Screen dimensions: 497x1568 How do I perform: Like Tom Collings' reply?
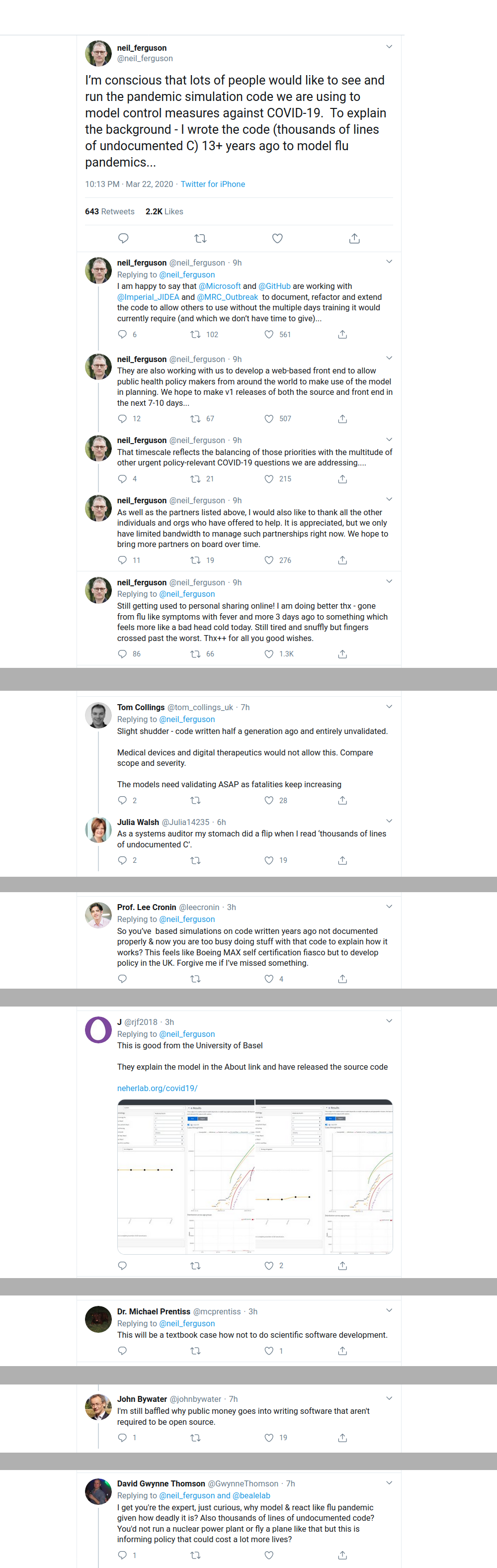click(269, 801)
